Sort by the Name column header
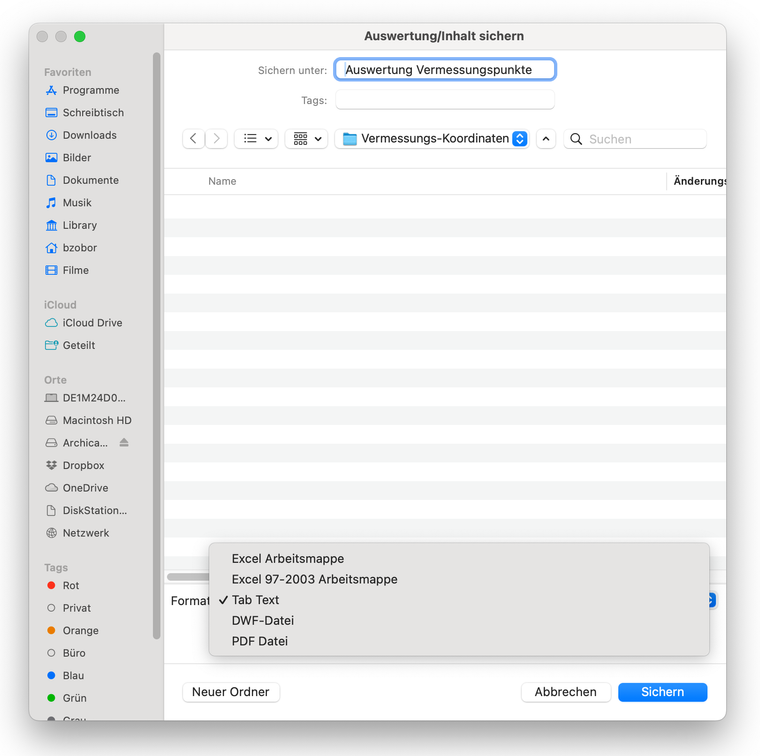 [222, 181]
